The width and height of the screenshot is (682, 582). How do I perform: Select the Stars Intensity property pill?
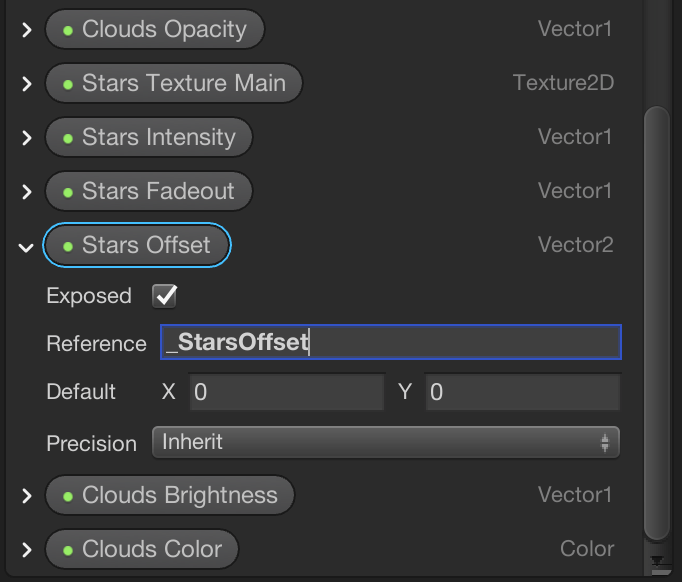(149, 138)
